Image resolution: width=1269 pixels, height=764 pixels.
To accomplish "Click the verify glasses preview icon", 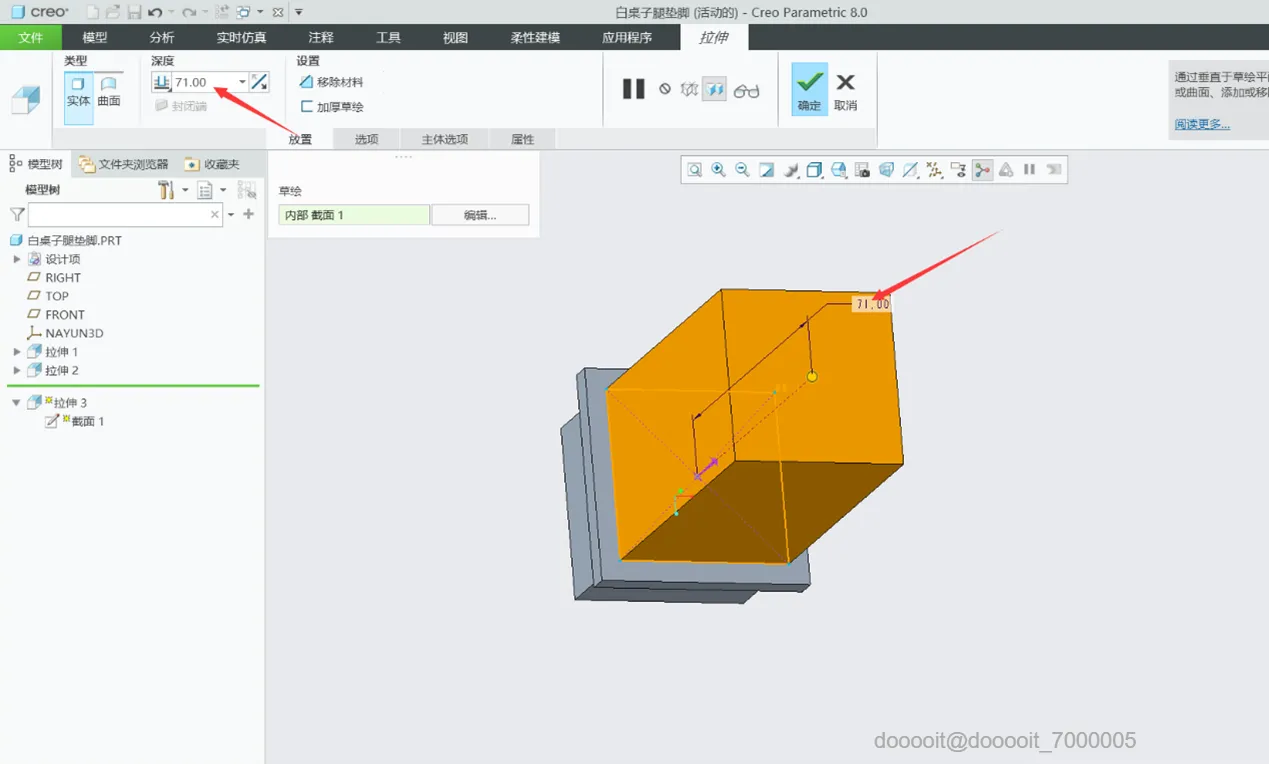I will [746, 90].
